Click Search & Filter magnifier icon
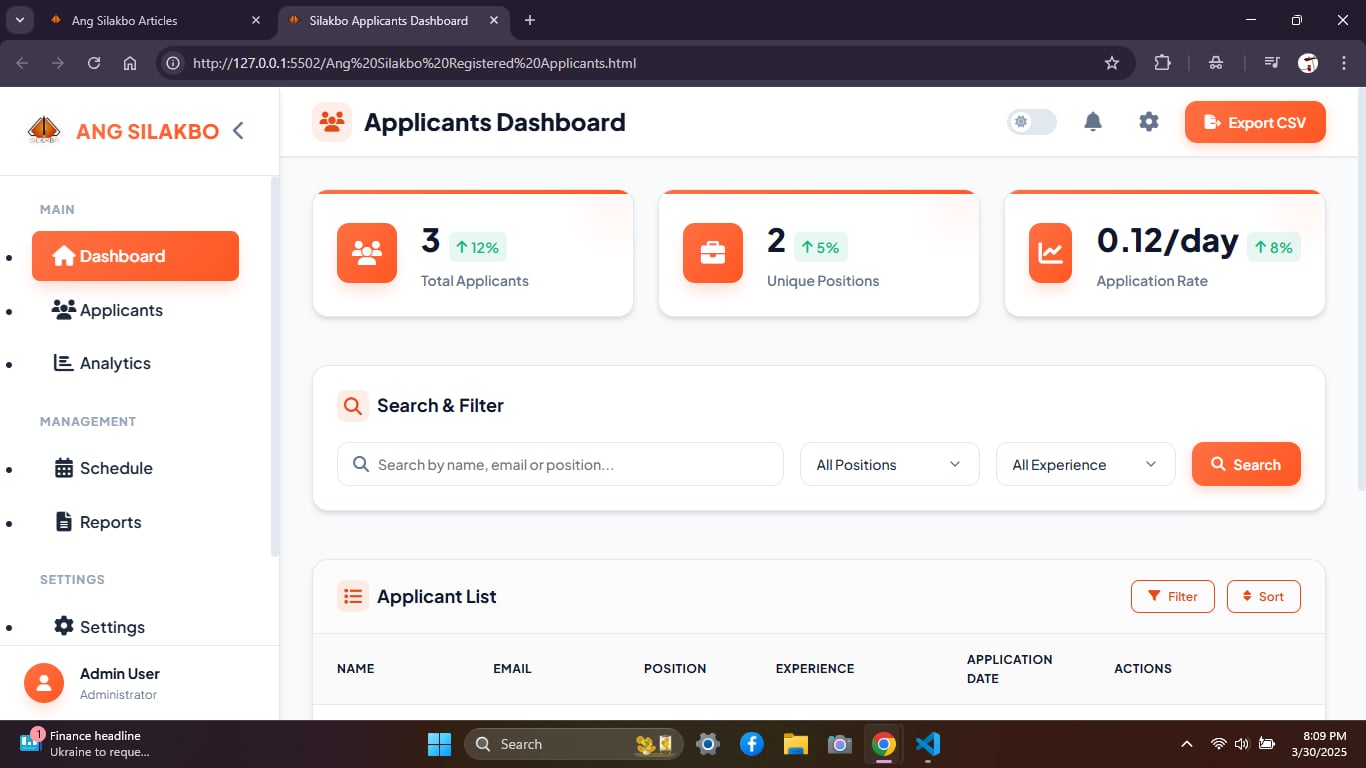This screenshot has width=1366, height=768. pos(353,406)
